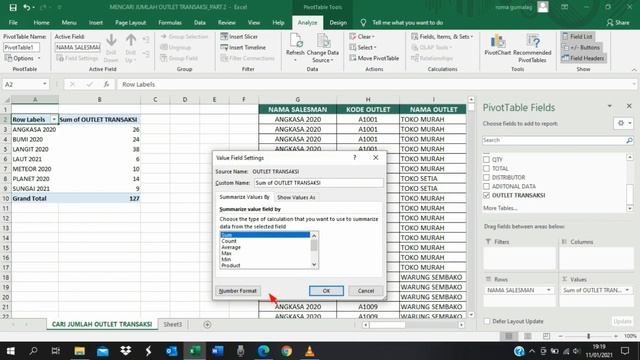Open Chrome from taskbar
Image resolution: width=640 pixels, height=360 pixels.
click(287, 351)
